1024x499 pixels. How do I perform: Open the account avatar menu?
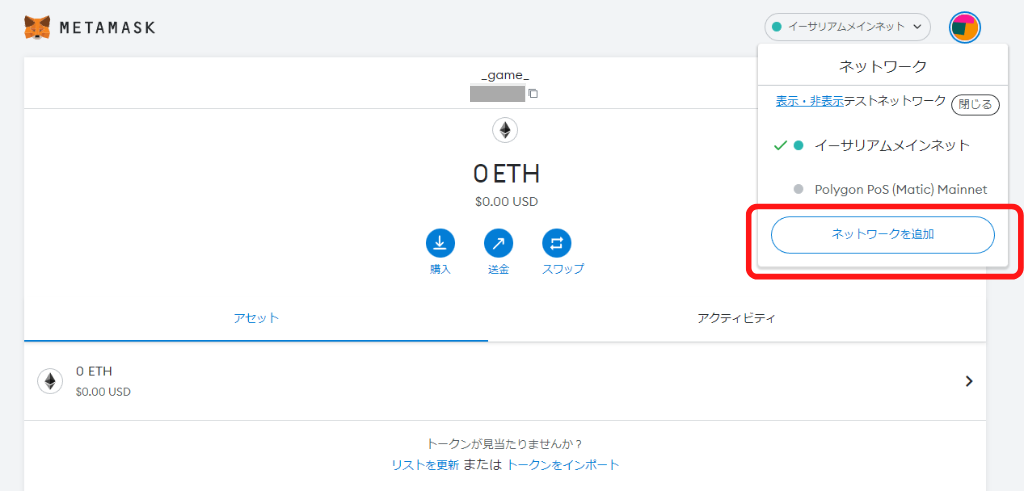click(964, 27)
